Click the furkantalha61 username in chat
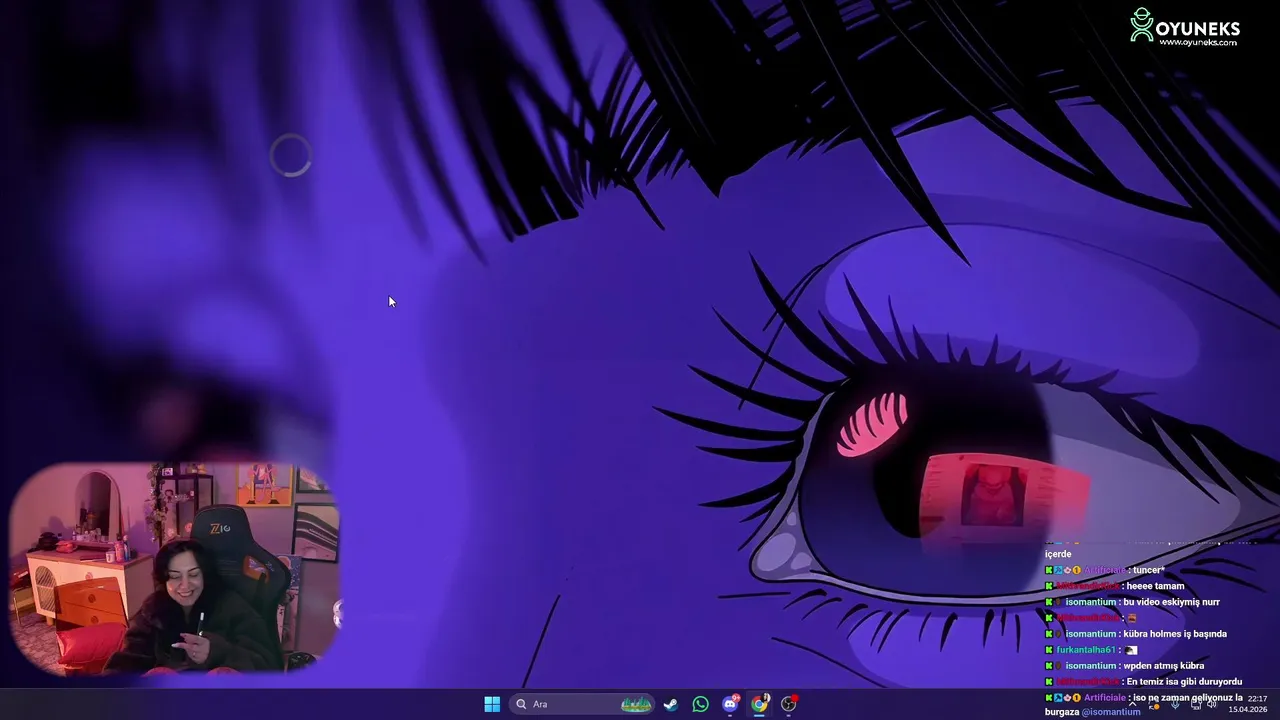The width and height of the screenshot is (1280, 720). 1086,650
